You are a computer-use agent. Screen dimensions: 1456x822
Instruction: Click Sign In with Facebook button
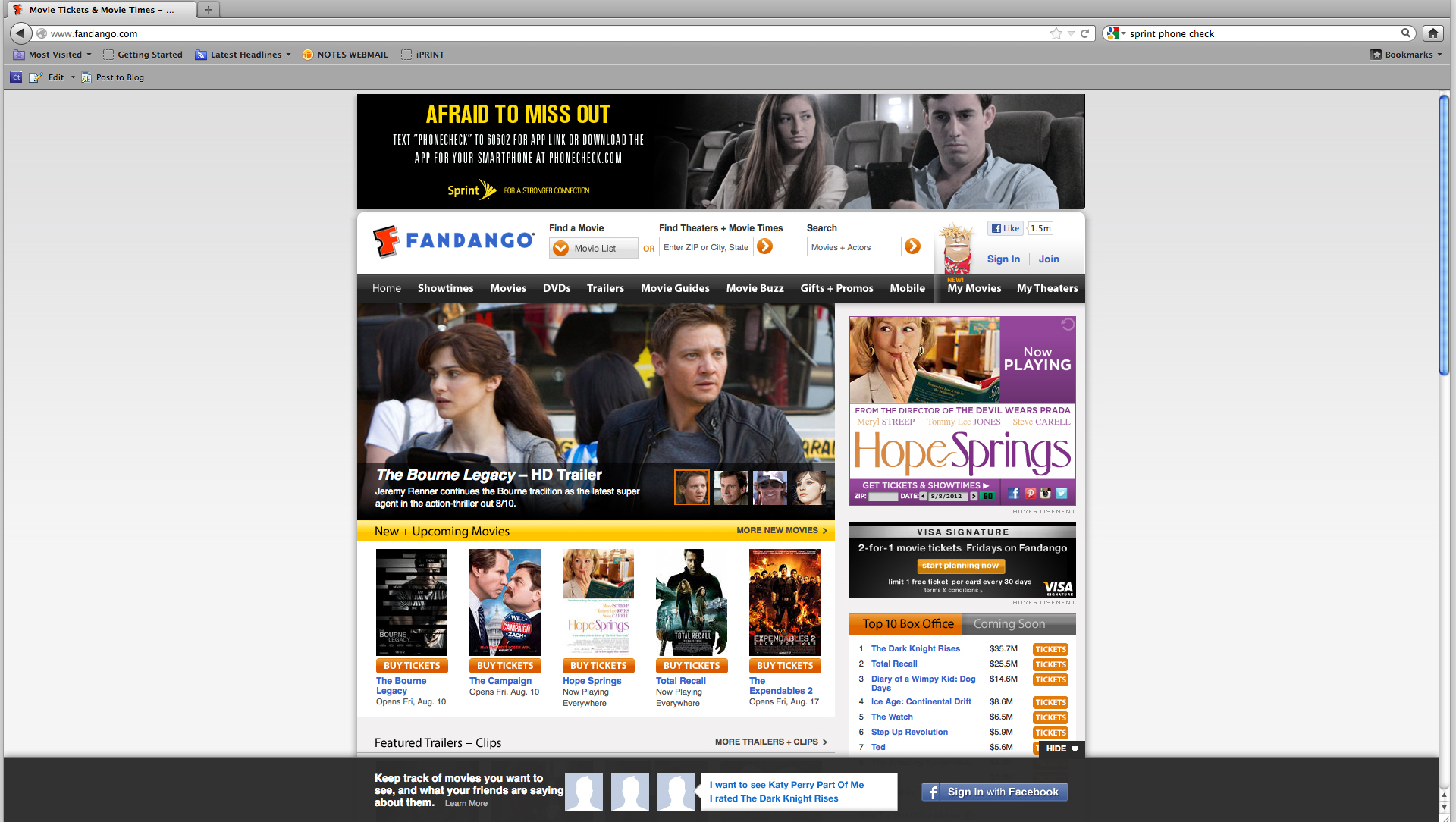point(994,792)
